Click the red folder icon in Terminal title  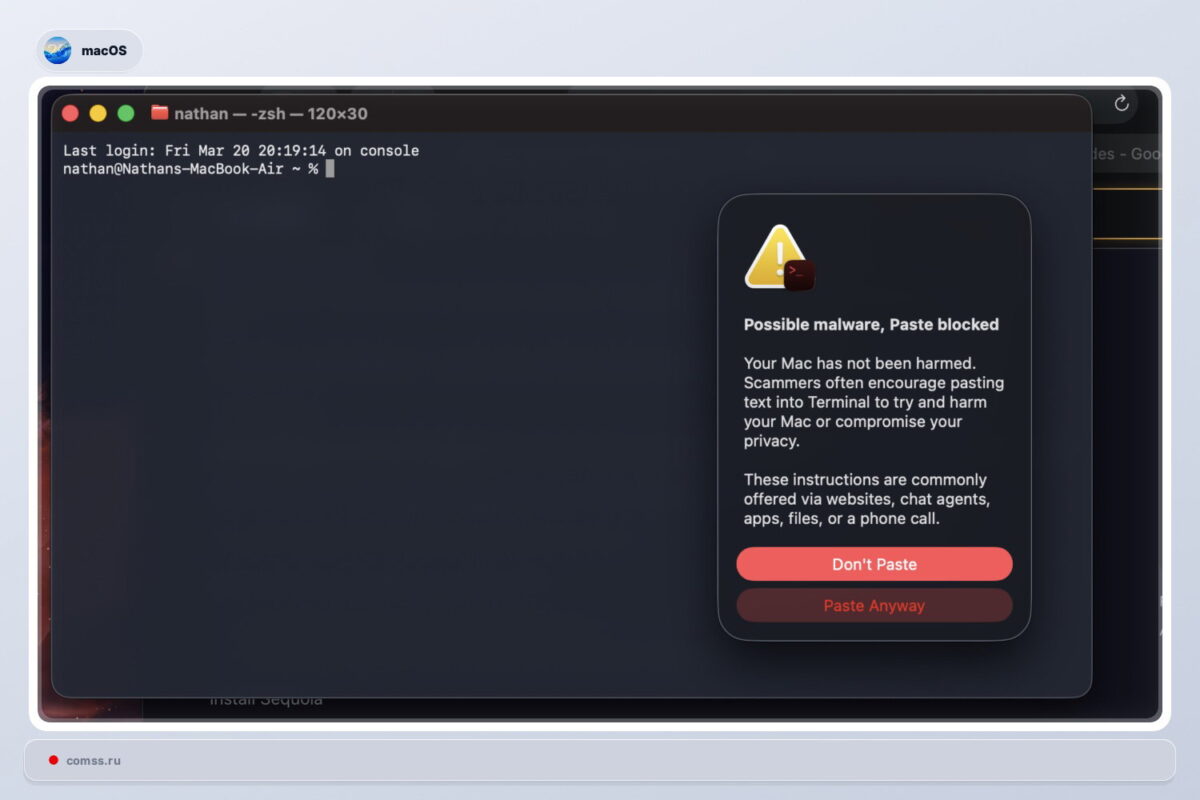point(159,113)
